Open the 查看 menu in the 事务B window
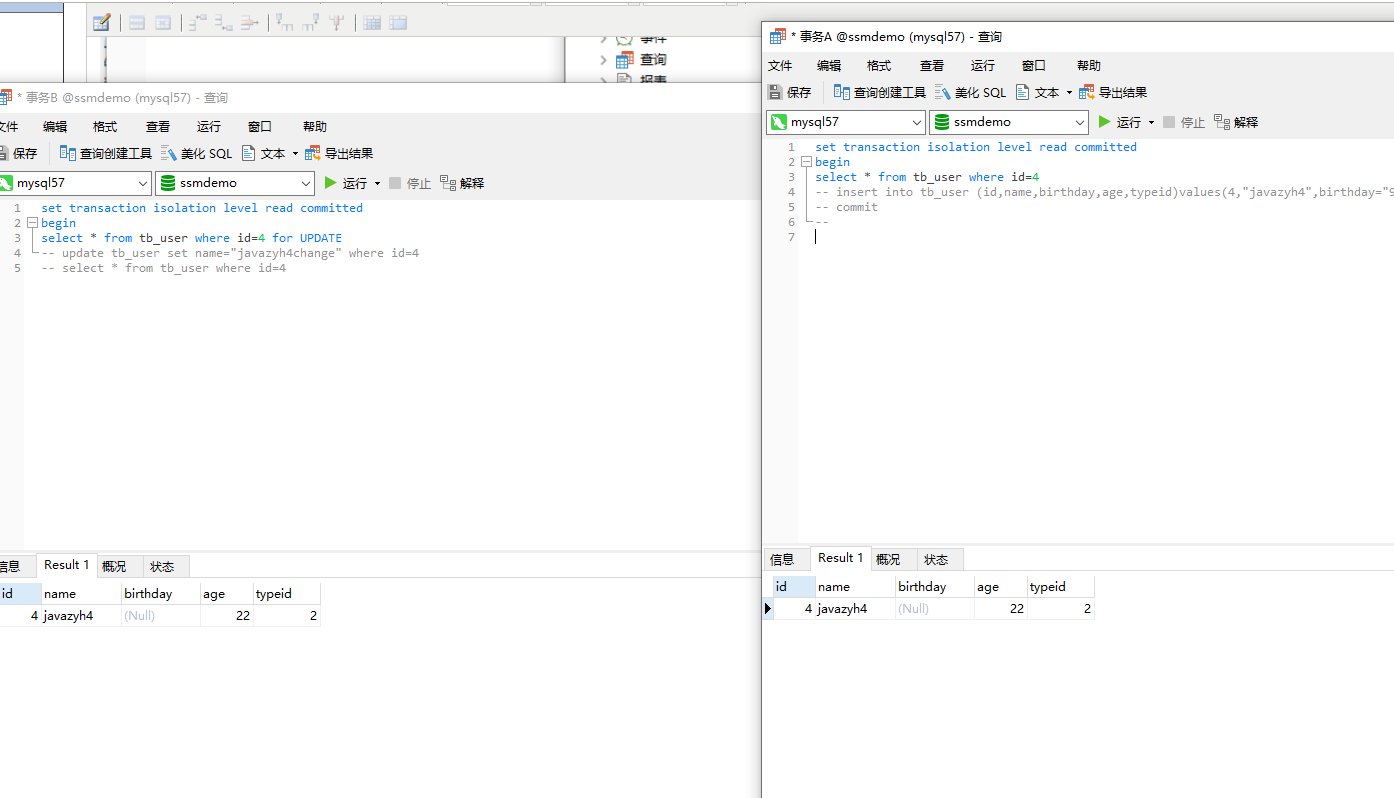 pos(158,126)
